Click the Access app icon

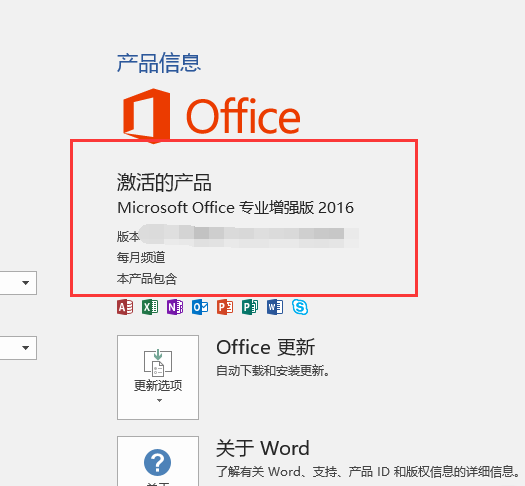125,307
